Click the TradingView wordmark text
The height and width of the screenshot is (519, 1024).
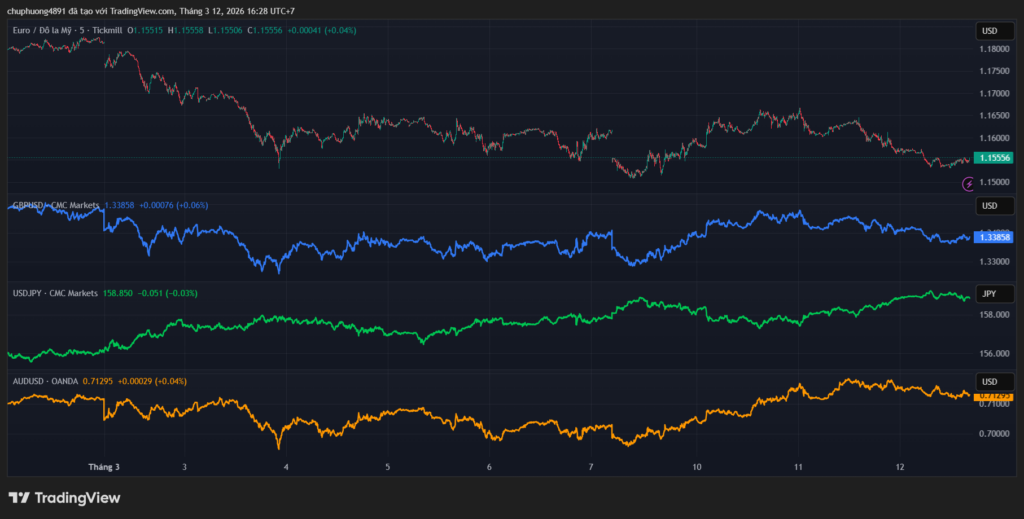tap(77, 498)
